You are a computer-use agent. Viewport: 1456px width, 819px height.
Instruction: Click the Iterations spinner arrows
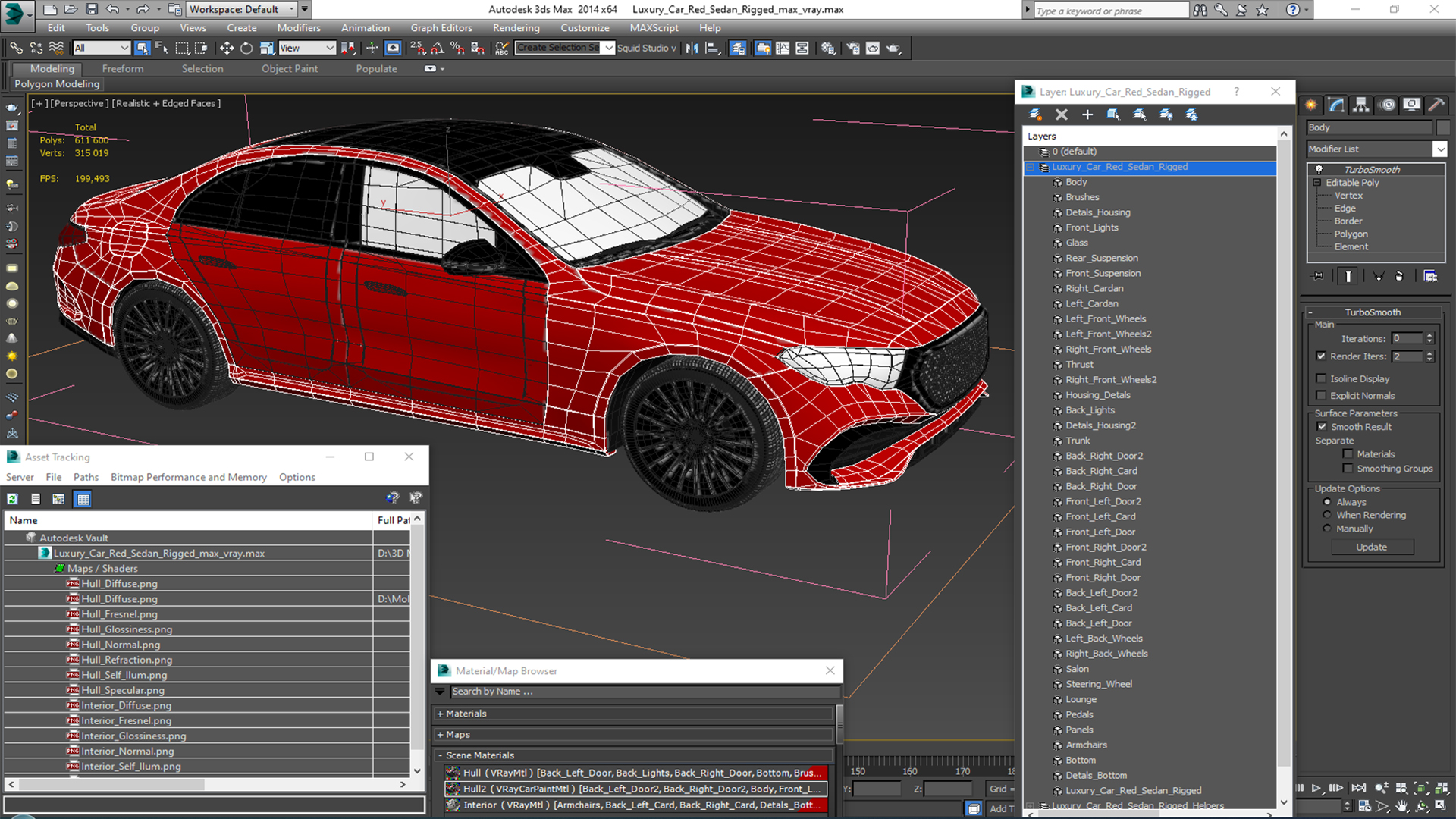(x=1429, y=338)
